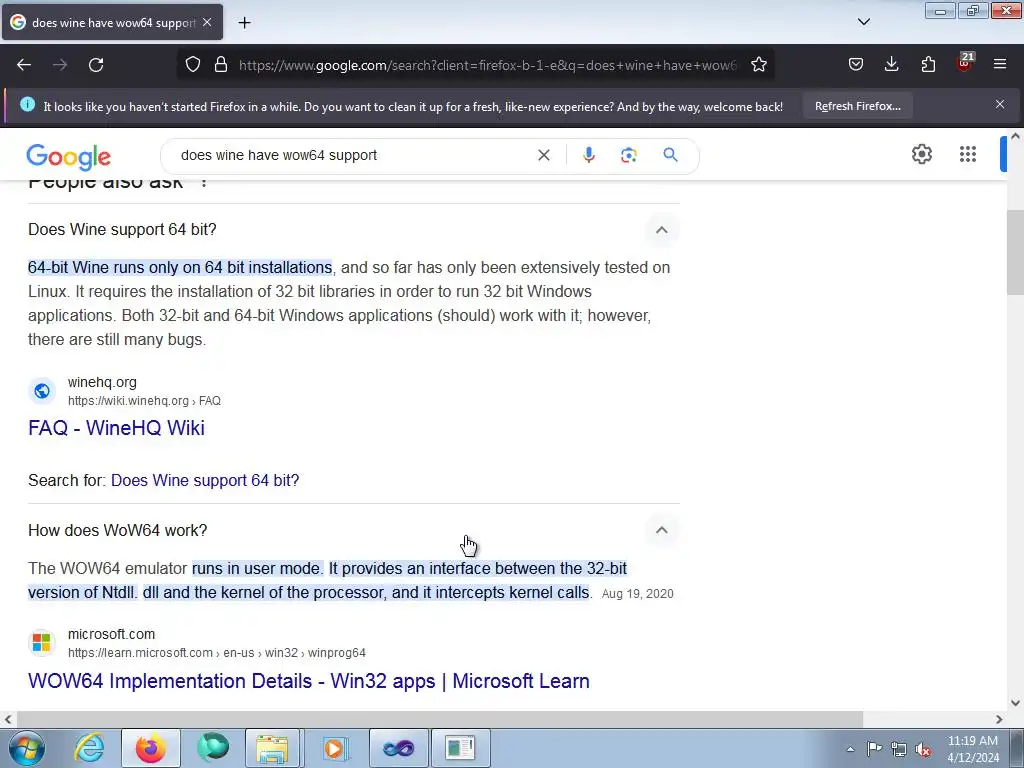This screenshot has width=1024, height=768.
Task: Click the scroll left arrow of horizontal scrollbar
Action: coord(8,719)
